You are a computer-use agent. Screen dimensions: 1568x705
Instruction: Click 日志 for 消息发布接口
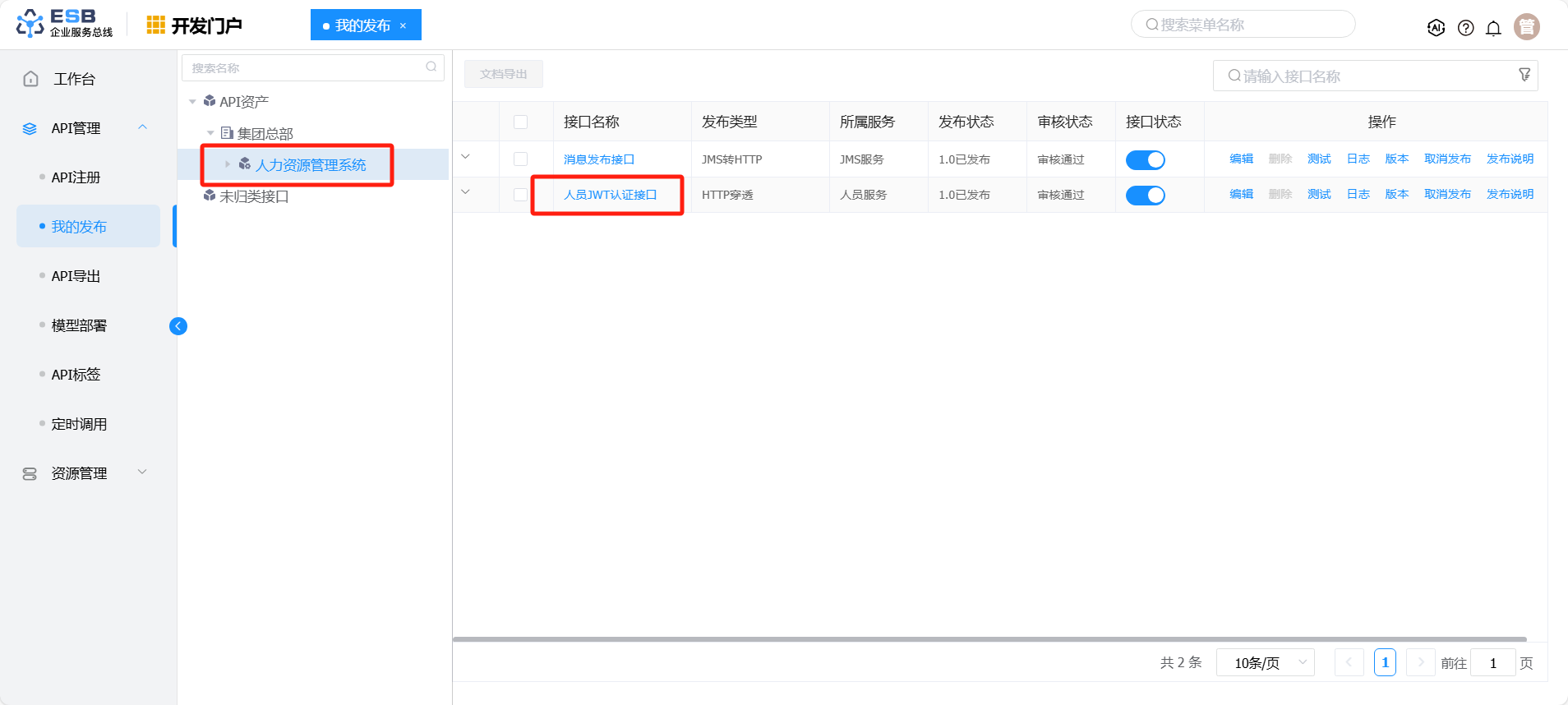[x=1358, y=159]
